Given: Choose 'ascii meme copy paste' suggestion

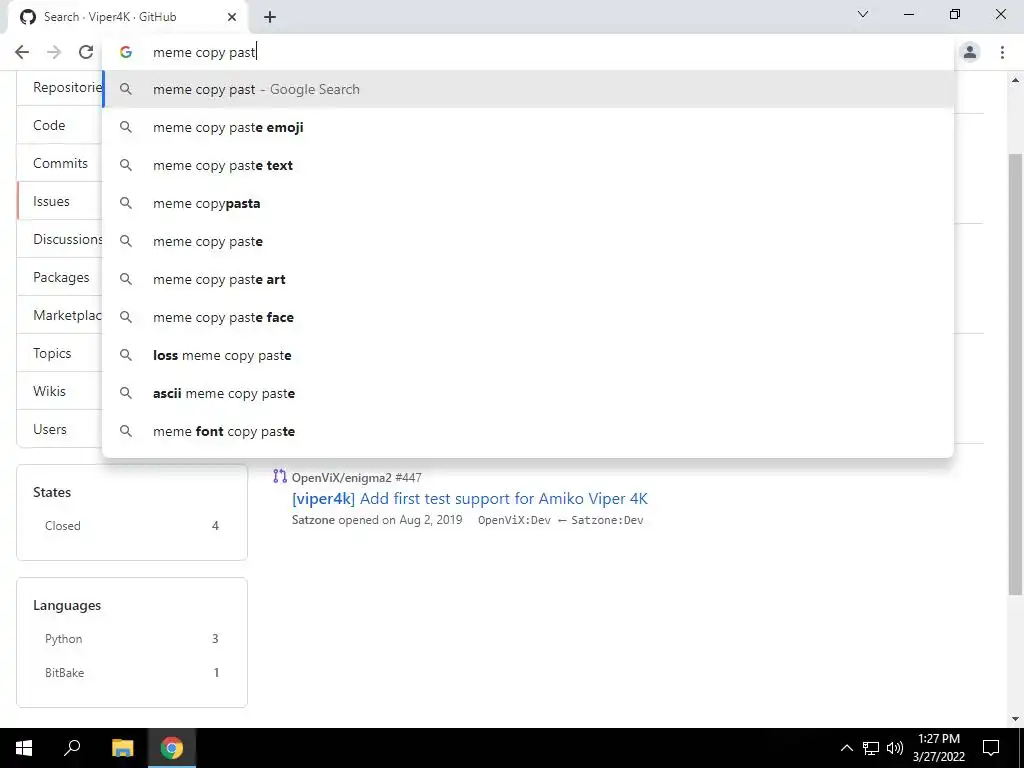Looking at the screenshot, I should coord(528,393).
